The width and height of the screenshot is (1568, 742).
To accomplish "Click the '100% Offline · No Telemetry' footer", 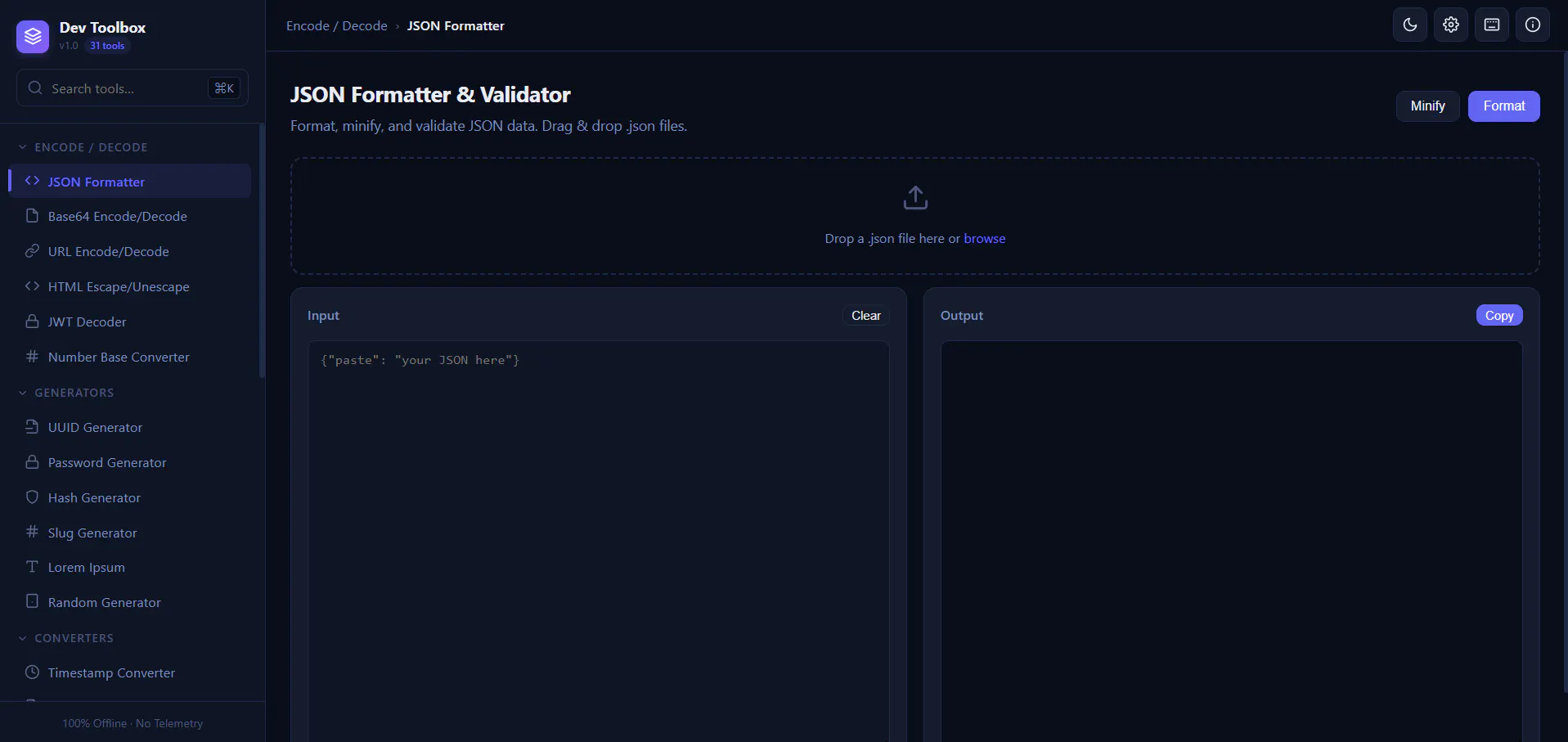I will [133, 723].
